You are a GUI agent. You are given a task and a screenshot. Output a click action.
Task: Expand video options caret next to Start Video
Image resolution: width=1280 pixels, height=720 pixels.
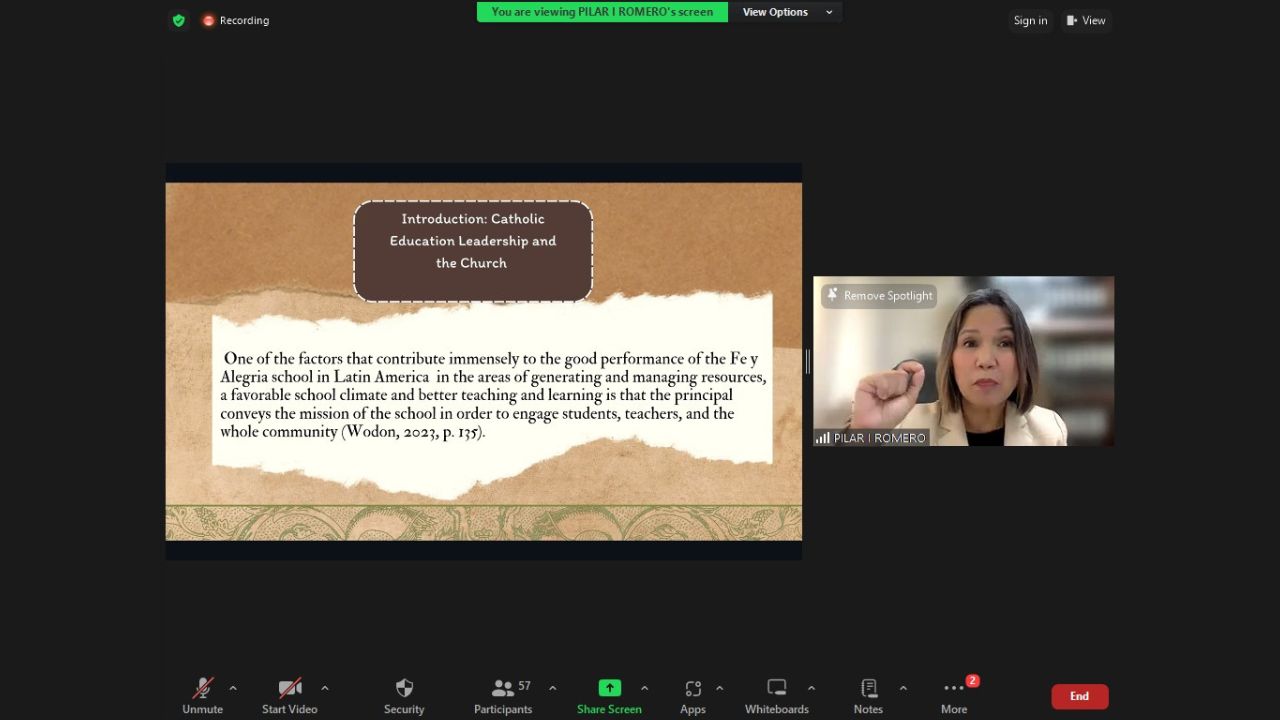coord(325,688)
